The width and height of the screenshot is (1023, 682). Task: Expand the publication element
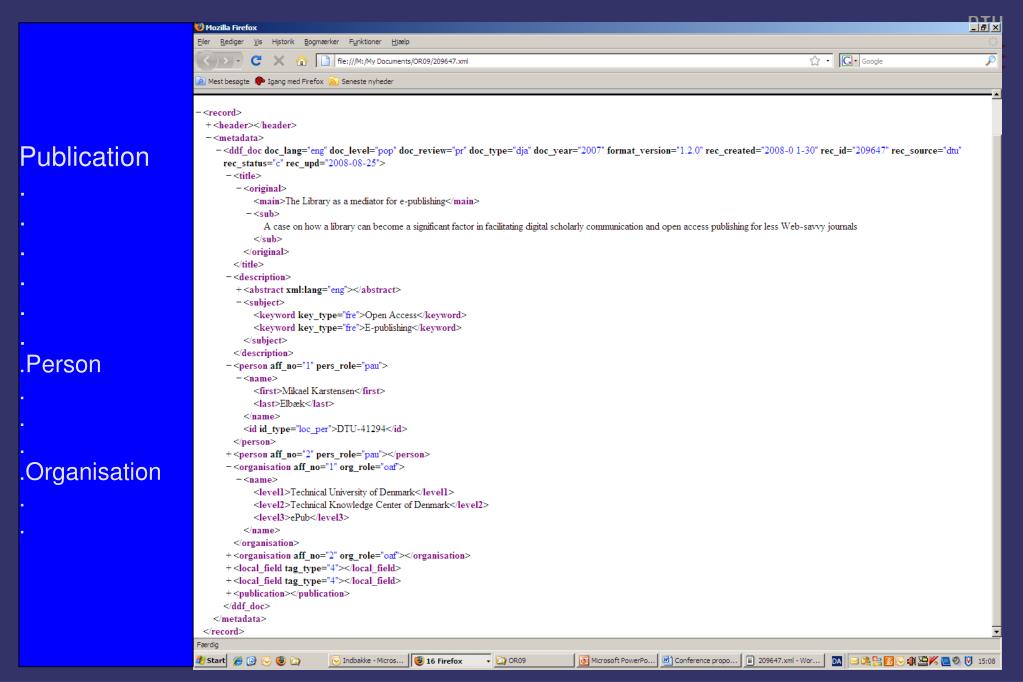(228, 594)
